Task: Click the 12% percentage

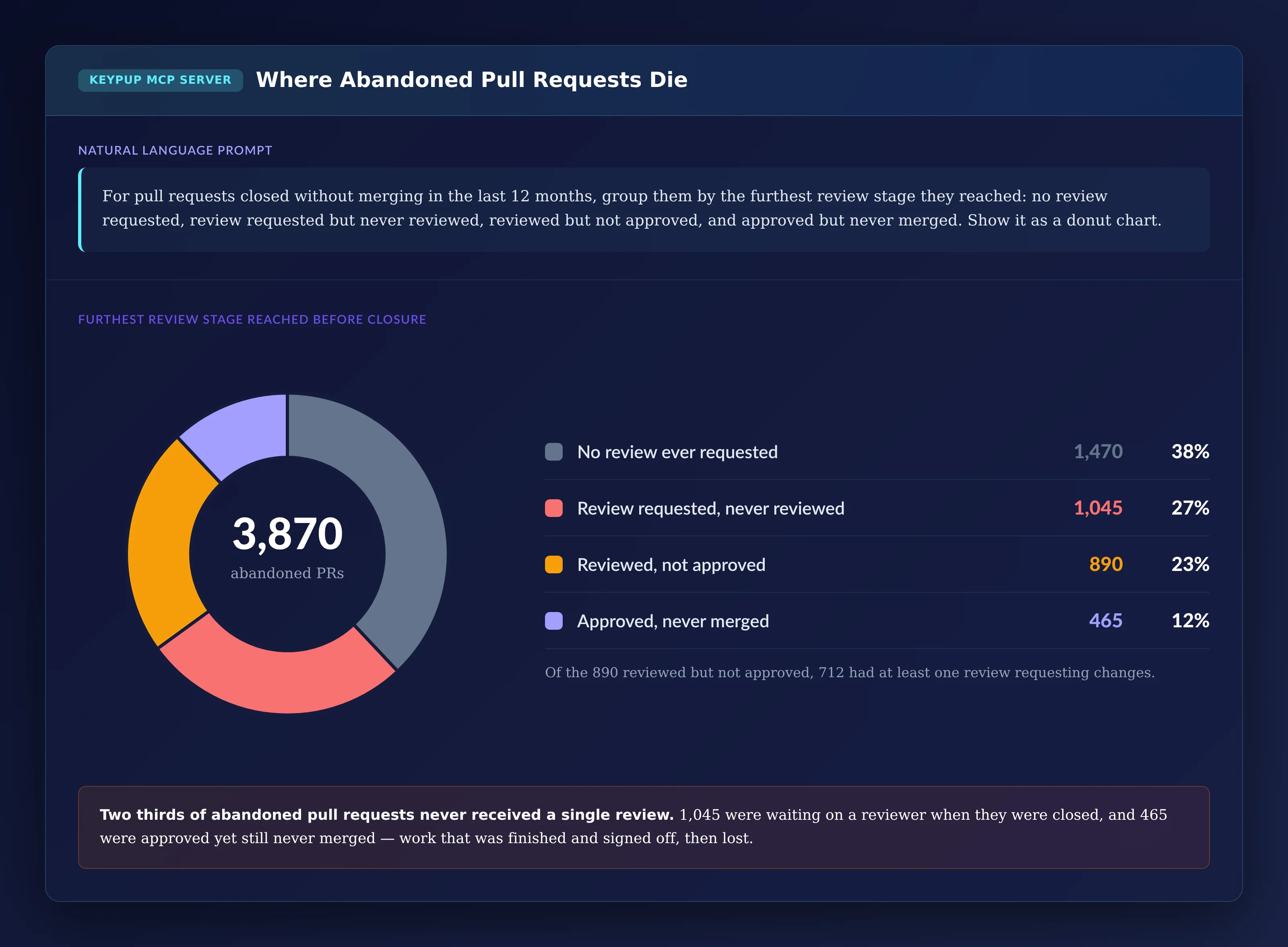Action: pyautogui.click(x=1190, y=621)
